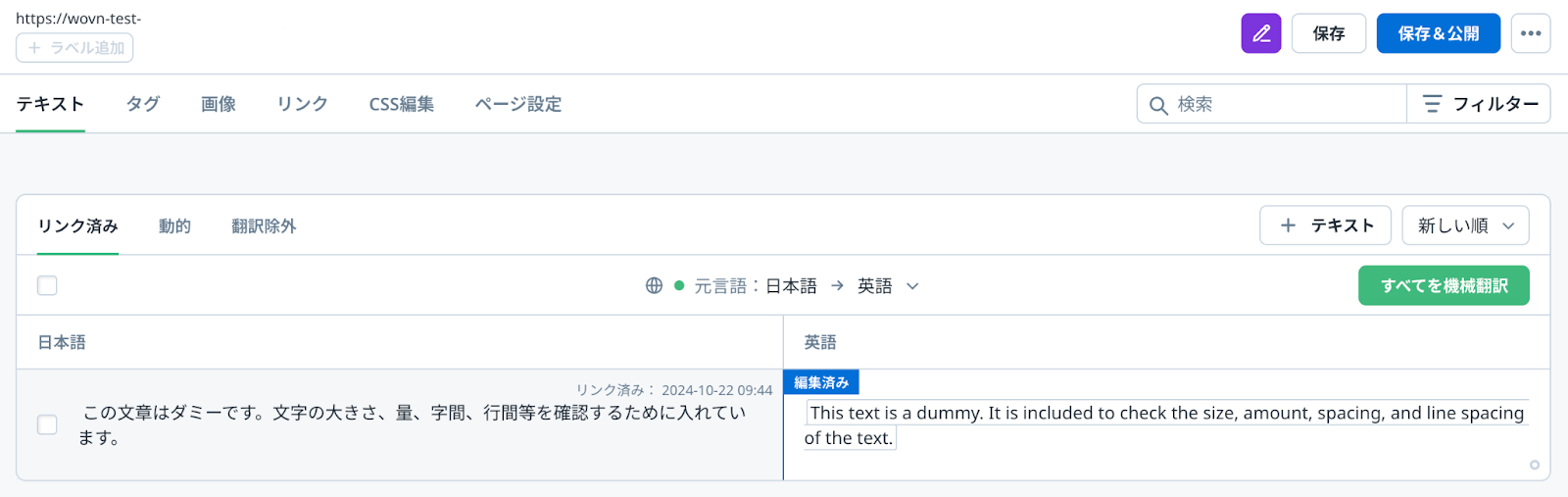Open the three-dots more options menu
Screen dimensions: 1568x497
1530,33
